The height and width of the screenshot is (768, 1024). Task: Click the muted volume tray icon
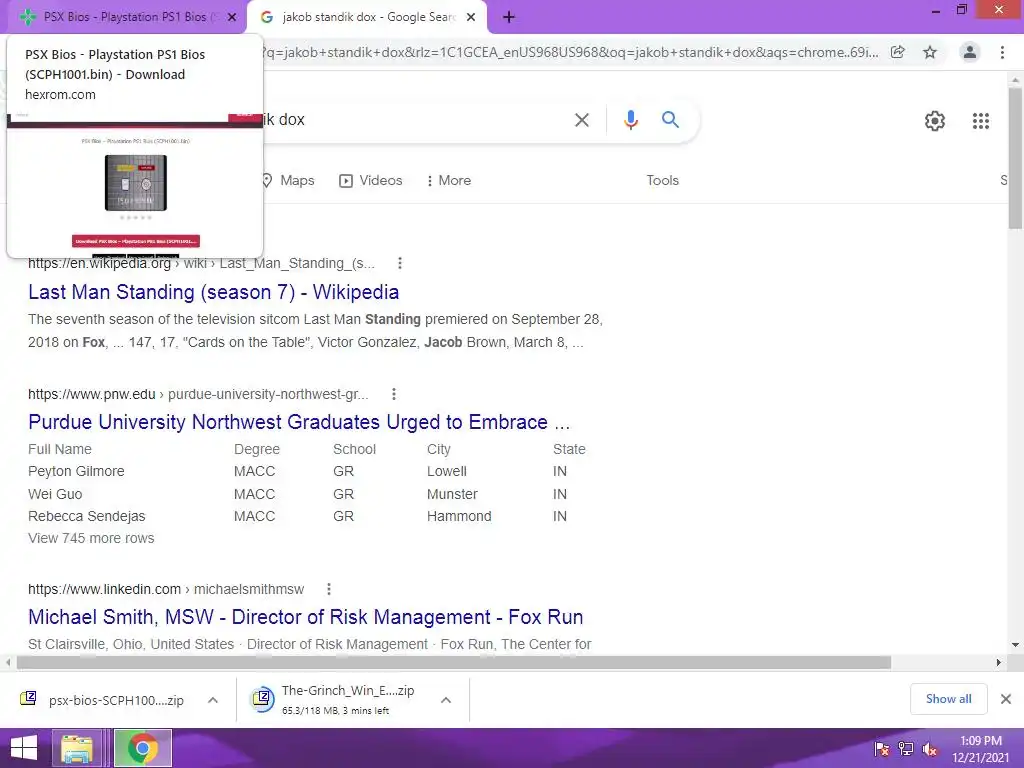(x=929, y=749)
